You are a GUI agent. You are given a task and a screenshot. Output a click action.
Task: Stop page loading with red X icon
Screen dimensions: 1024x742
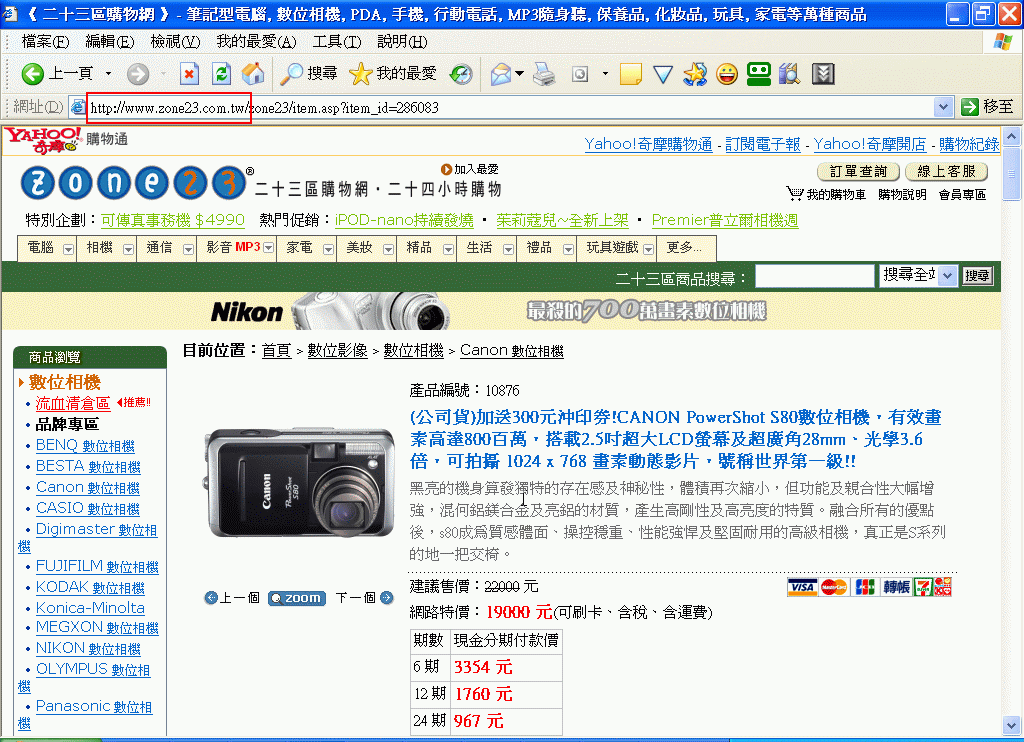(x=189, y=74)
